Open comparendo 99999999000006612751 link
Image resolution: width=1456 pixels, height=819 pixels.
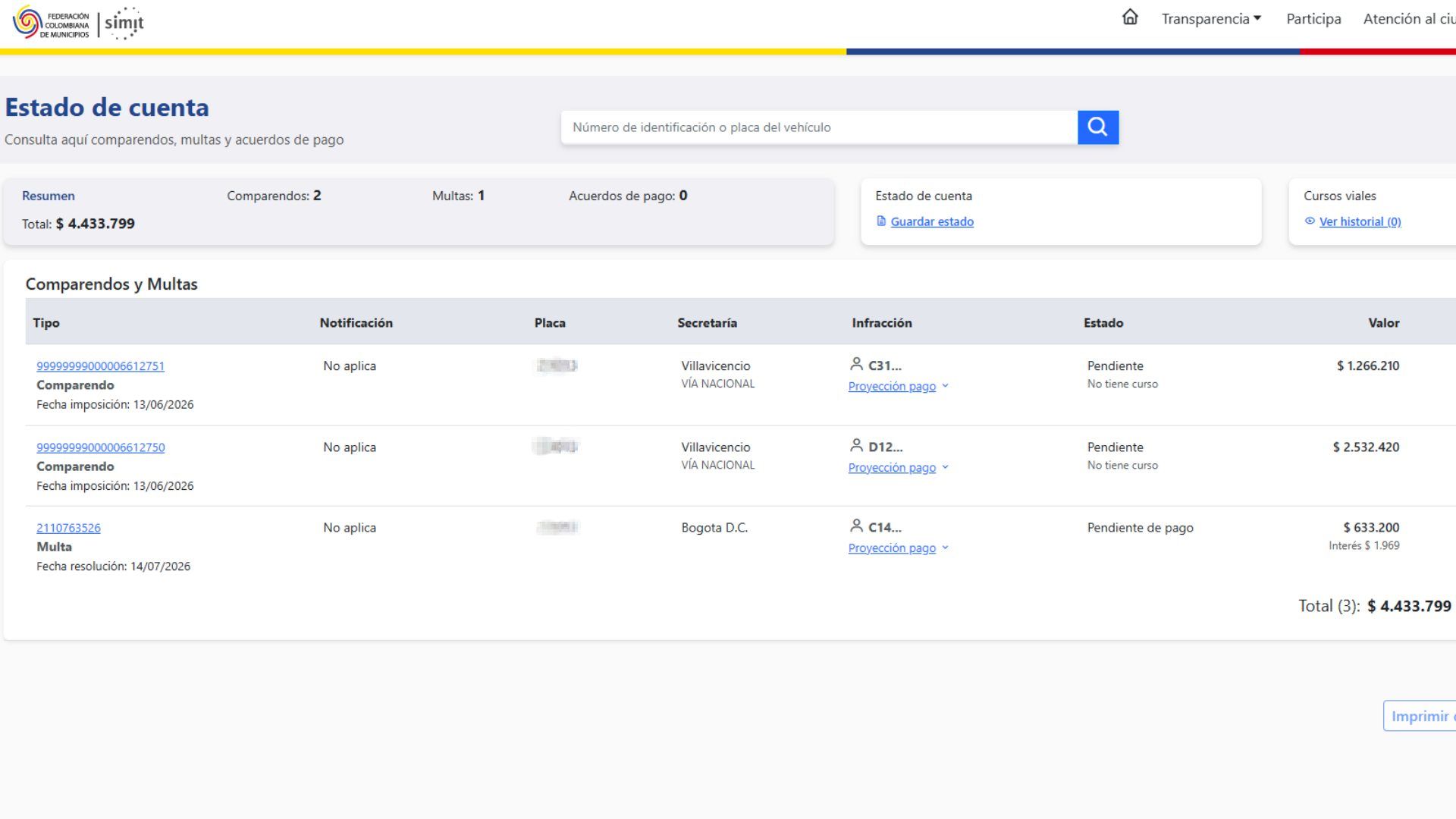100,366
